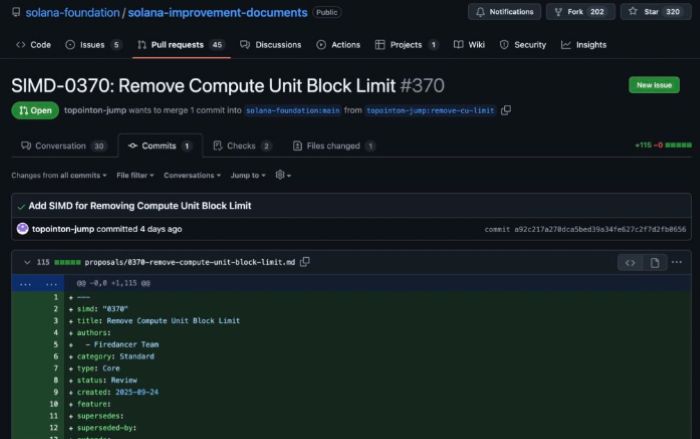Open the Files changed tab

(x=333, y=146)
